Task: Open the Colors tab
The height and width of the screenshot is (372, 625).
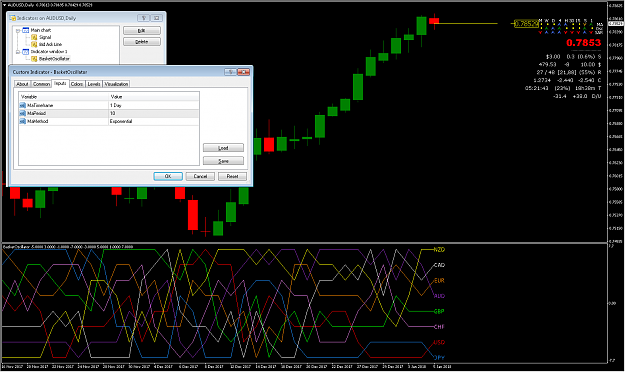Action: (77, 84)
